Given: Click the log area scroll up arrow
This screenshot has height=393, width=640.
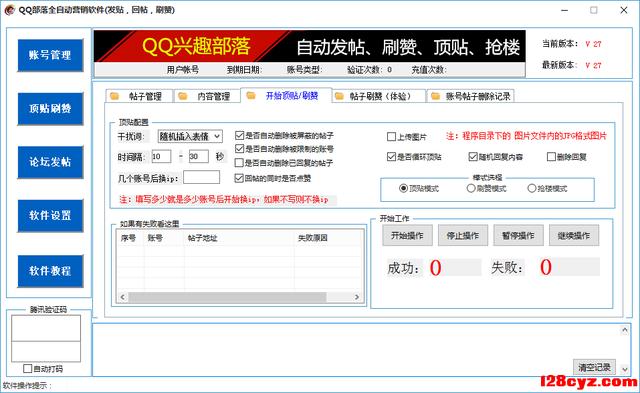Looking at the screenshot, I should 624,329.
